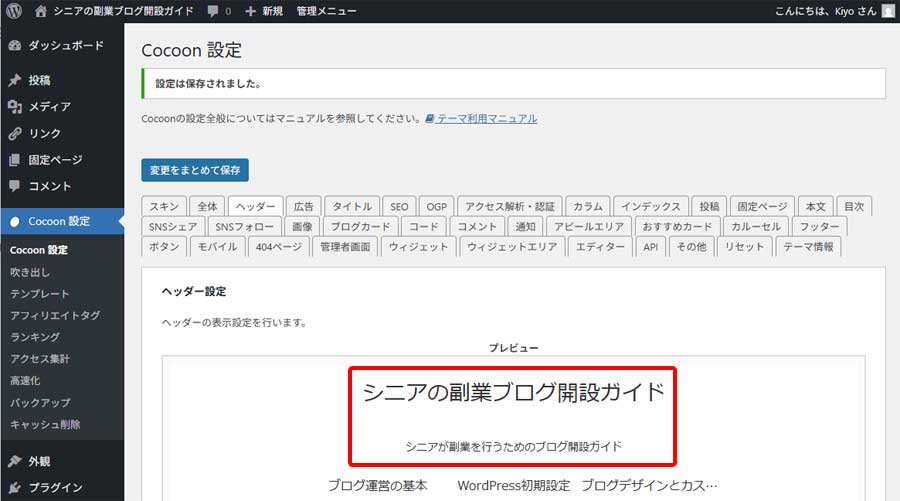Switch to the スキン tab
This screenshot has height=501, width=900.
point(164,207)
